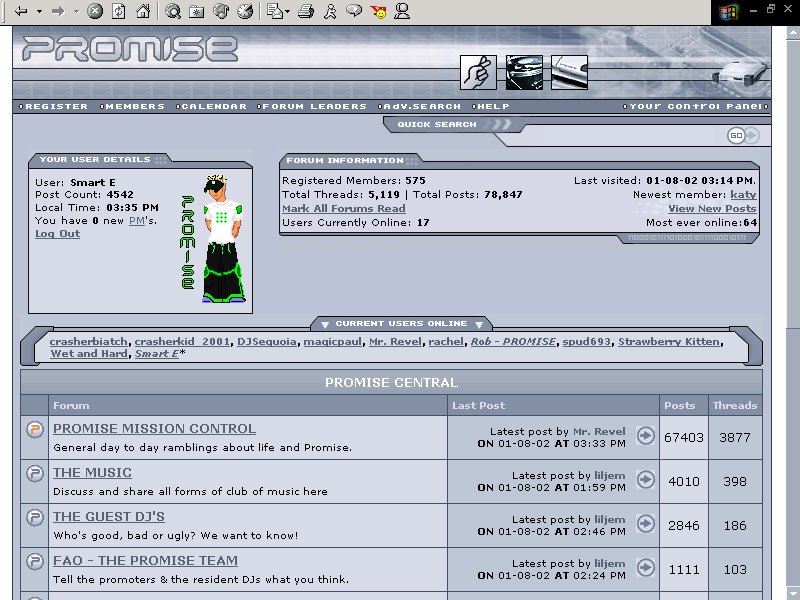Image resolution: width=800 pixels, height=600 pixels.
Task: Open latest post arrow for Promise Mission Control
Action: [646, 436]
